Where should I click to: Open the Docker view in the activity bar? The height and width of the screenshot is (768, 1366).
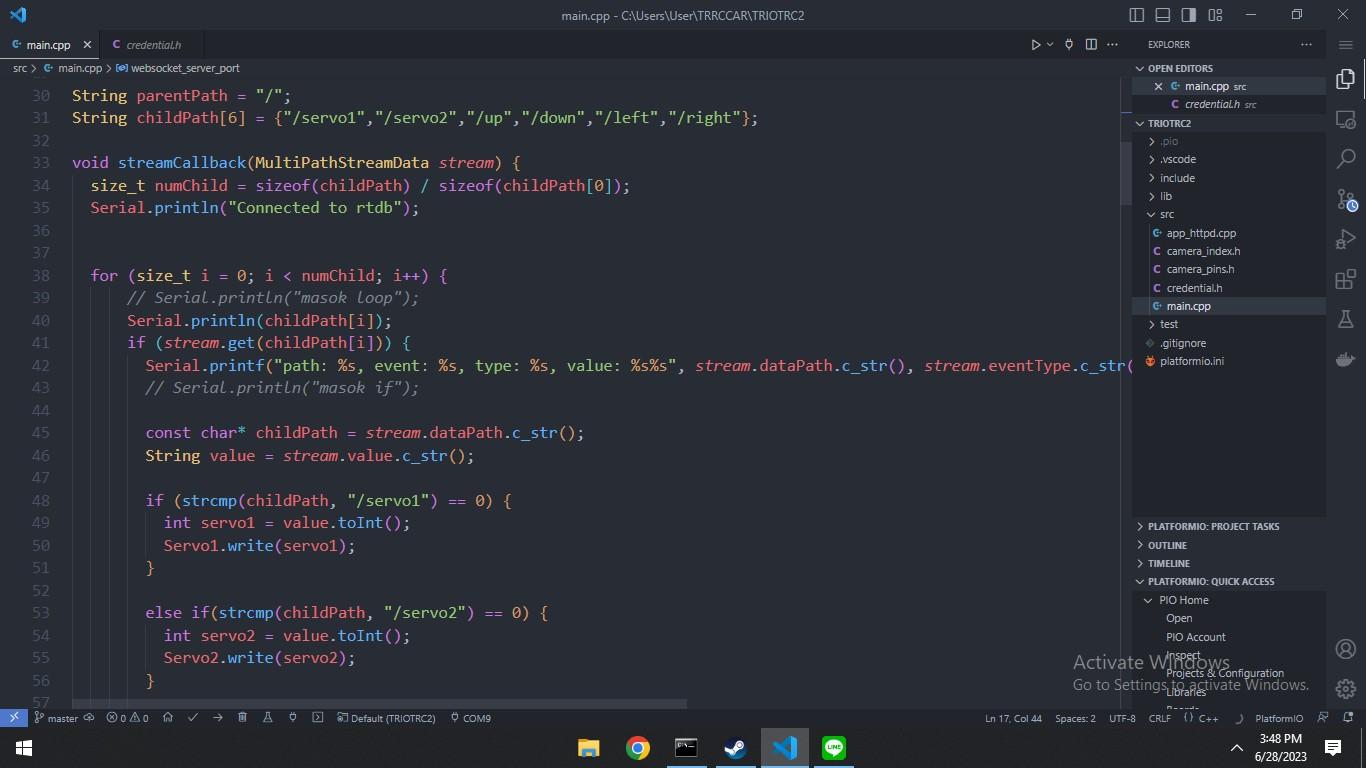pos(1346,359)
